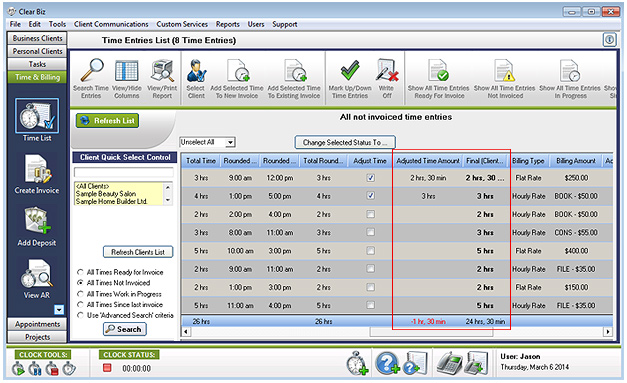Click the Write Off icon
The height and width of the screenshot is (383, 627).
(x=387, y=71)
